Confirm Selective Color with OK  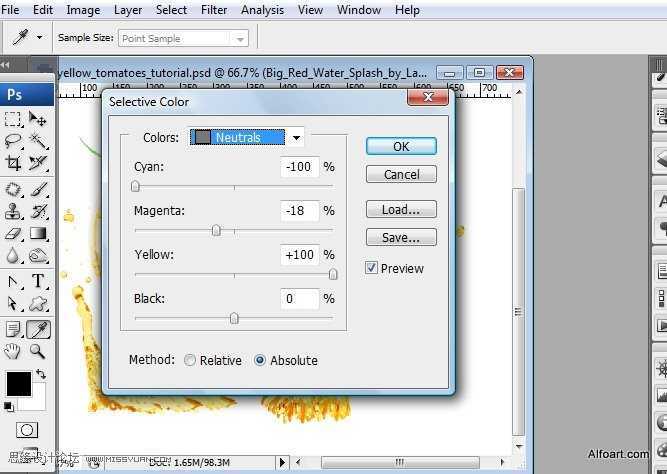click(x=401, y=146)
